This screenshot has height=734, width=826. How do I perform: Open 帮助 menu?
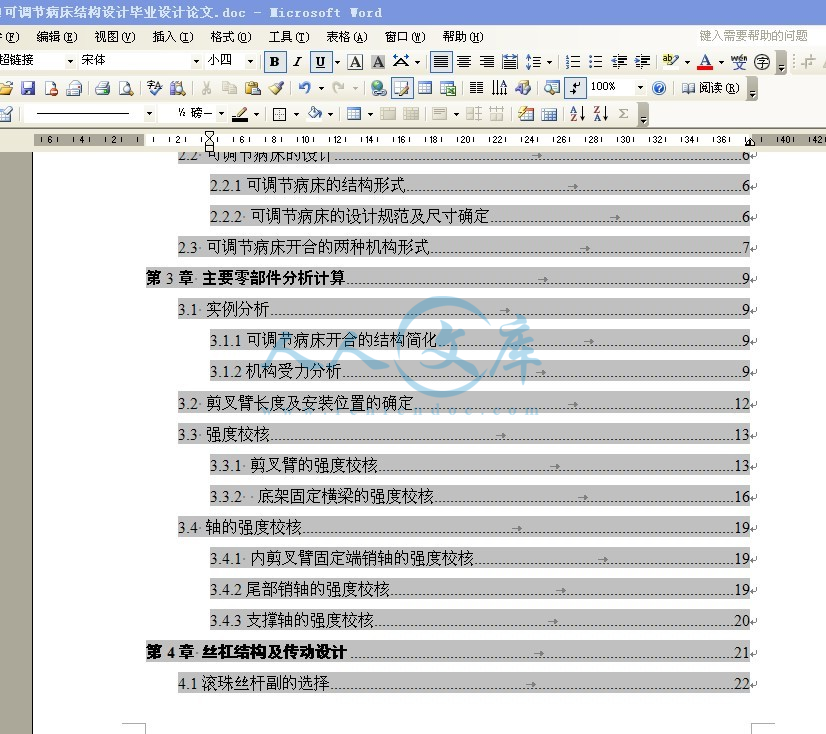(x=463, y=36)
